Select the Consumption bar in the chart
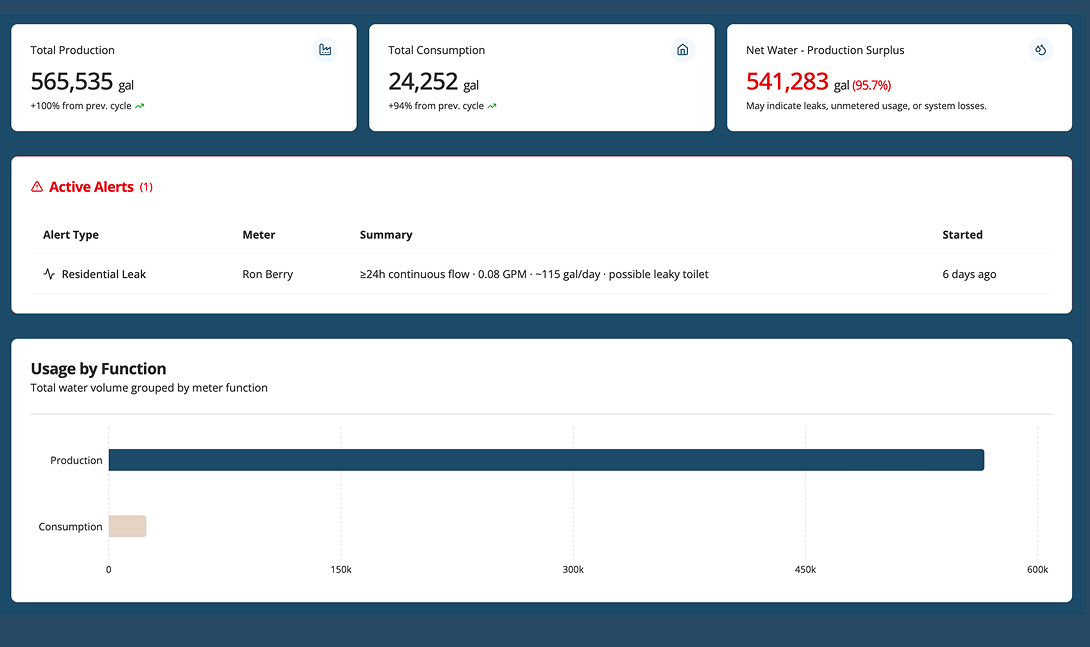 click(127, 525)
